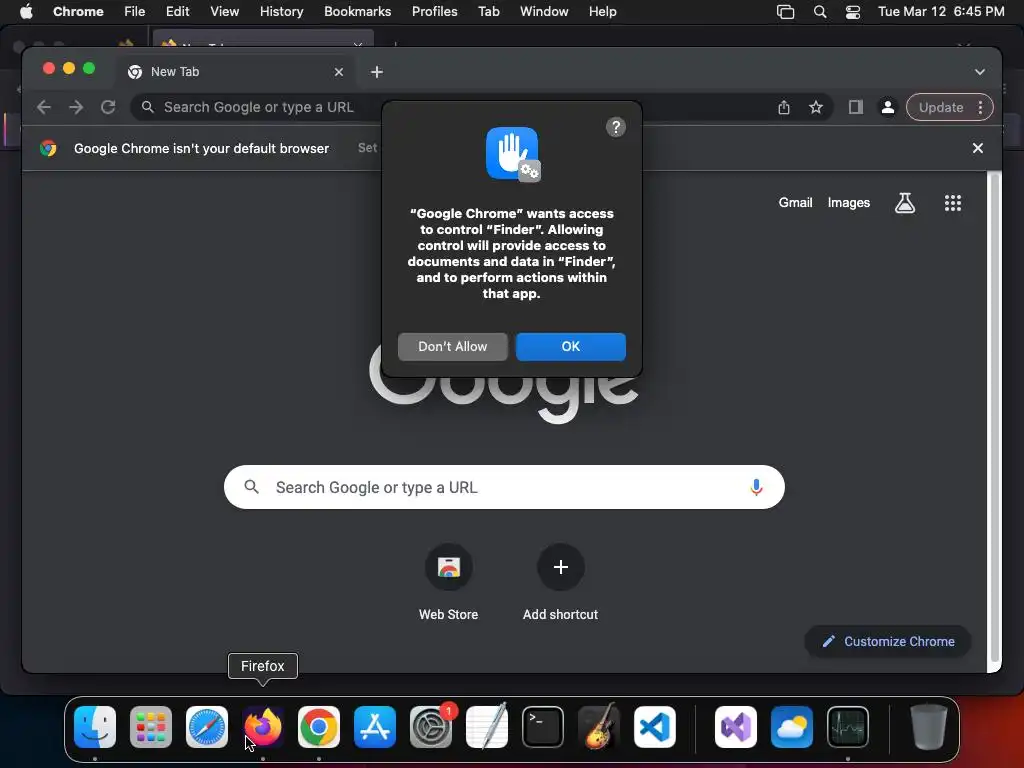
Task: Close the New Tab tab
Action: click(x=338, y=72)
